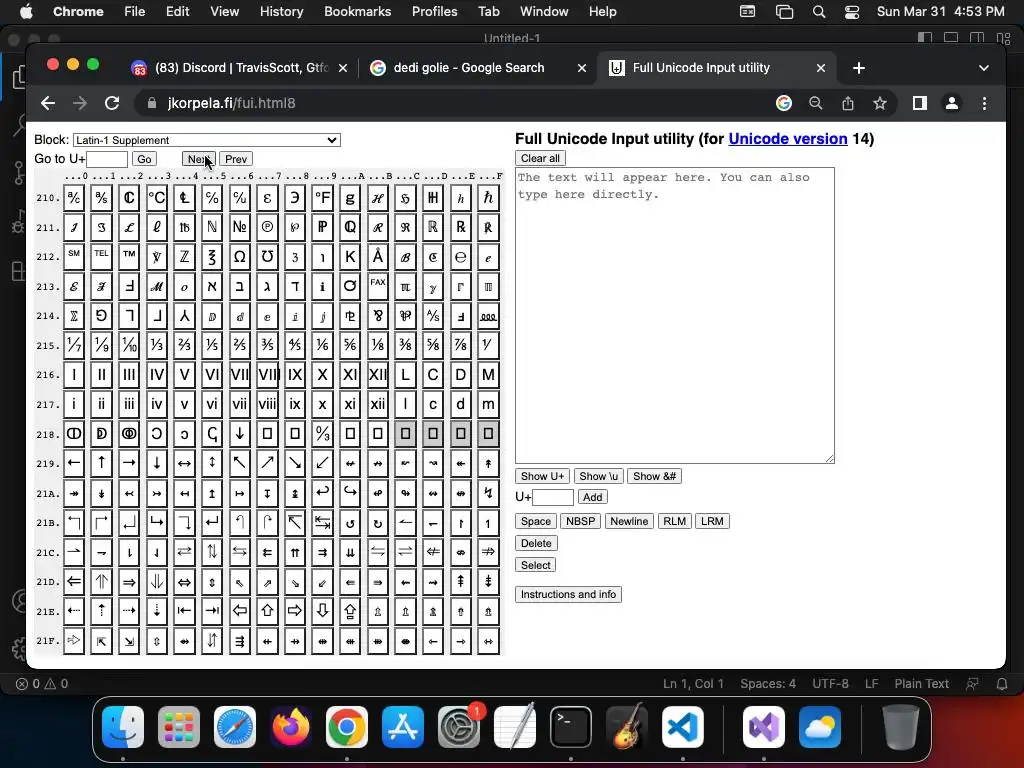Insert the leftwards double arrow ⇐ in row 21D
The width and height of the screenshot is (1024, 768).
point(74,582)
